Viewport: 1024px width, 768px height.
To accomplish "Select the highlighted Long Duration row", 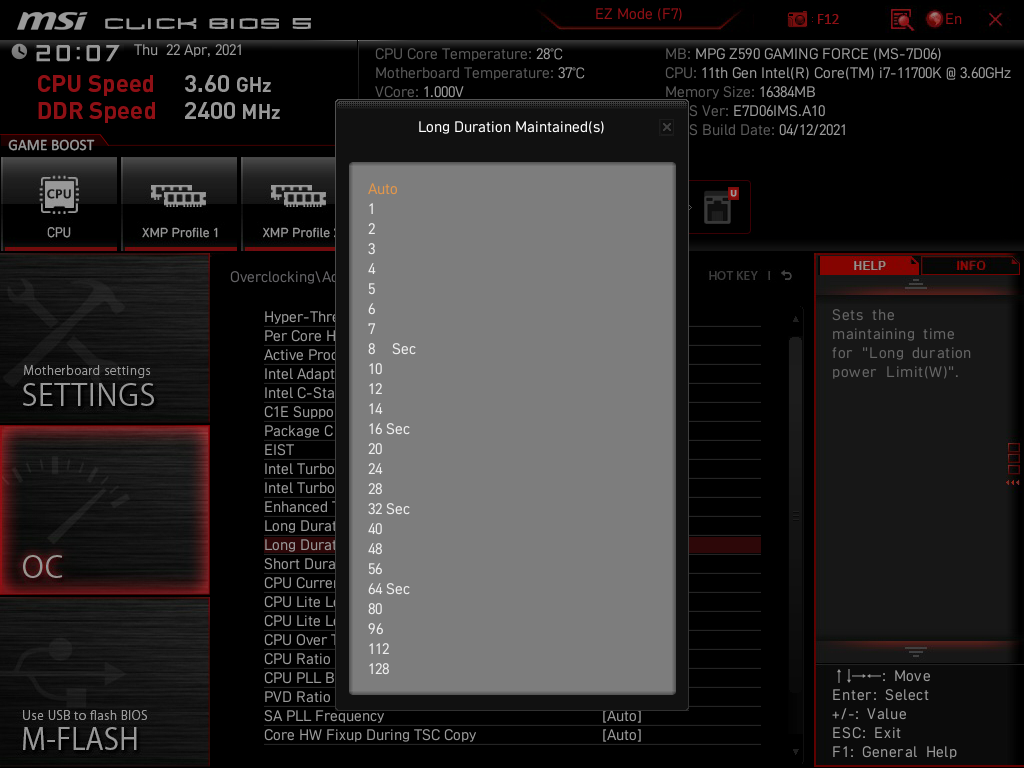I will (299, 545).
